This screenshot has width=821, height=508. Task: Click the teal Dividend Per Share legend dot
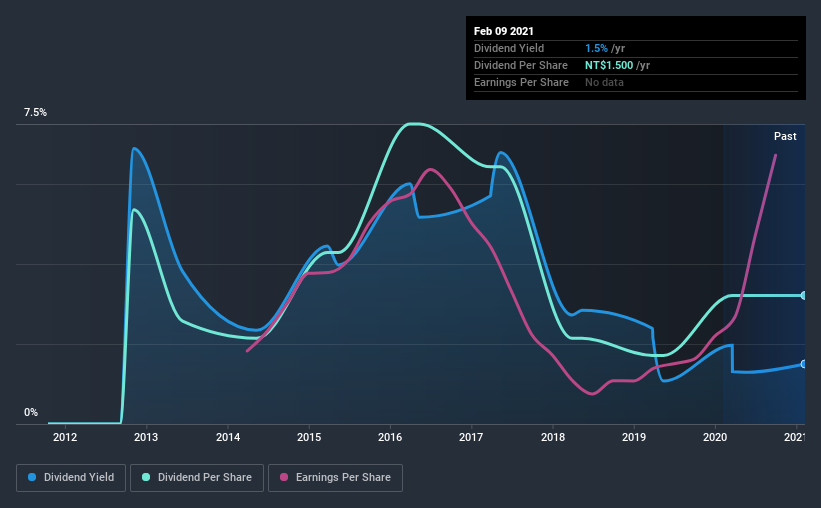tap(146, 477)
